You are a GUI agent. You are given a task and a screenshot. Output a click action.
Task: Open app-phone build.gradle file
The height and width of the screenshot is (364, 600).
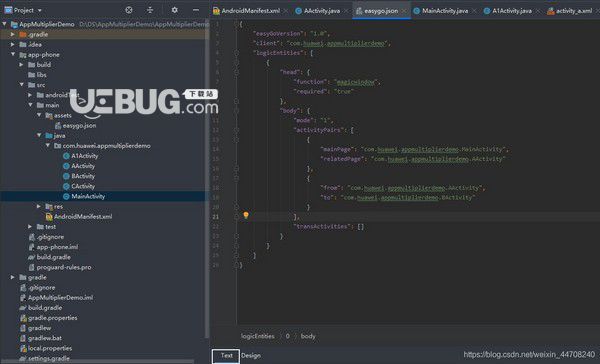point(49,257)
